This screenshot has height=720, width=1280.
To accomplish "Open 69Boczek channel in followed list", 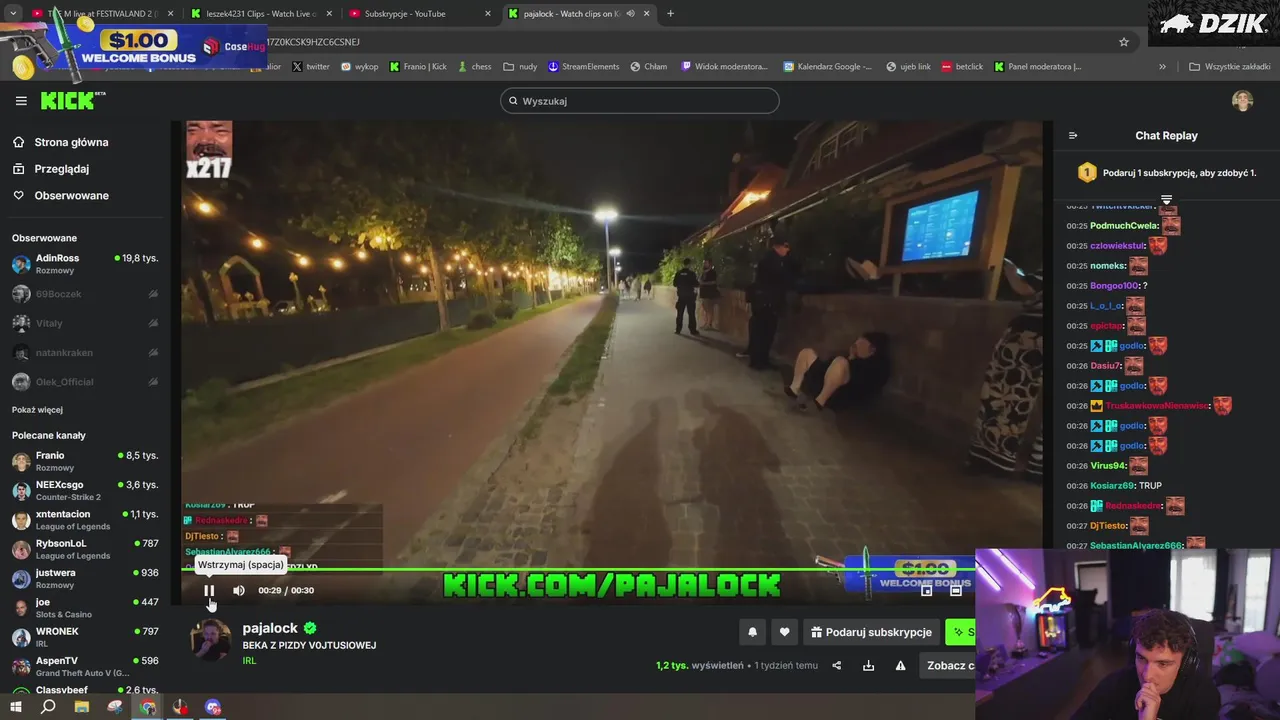I will (x=85, y=294).
